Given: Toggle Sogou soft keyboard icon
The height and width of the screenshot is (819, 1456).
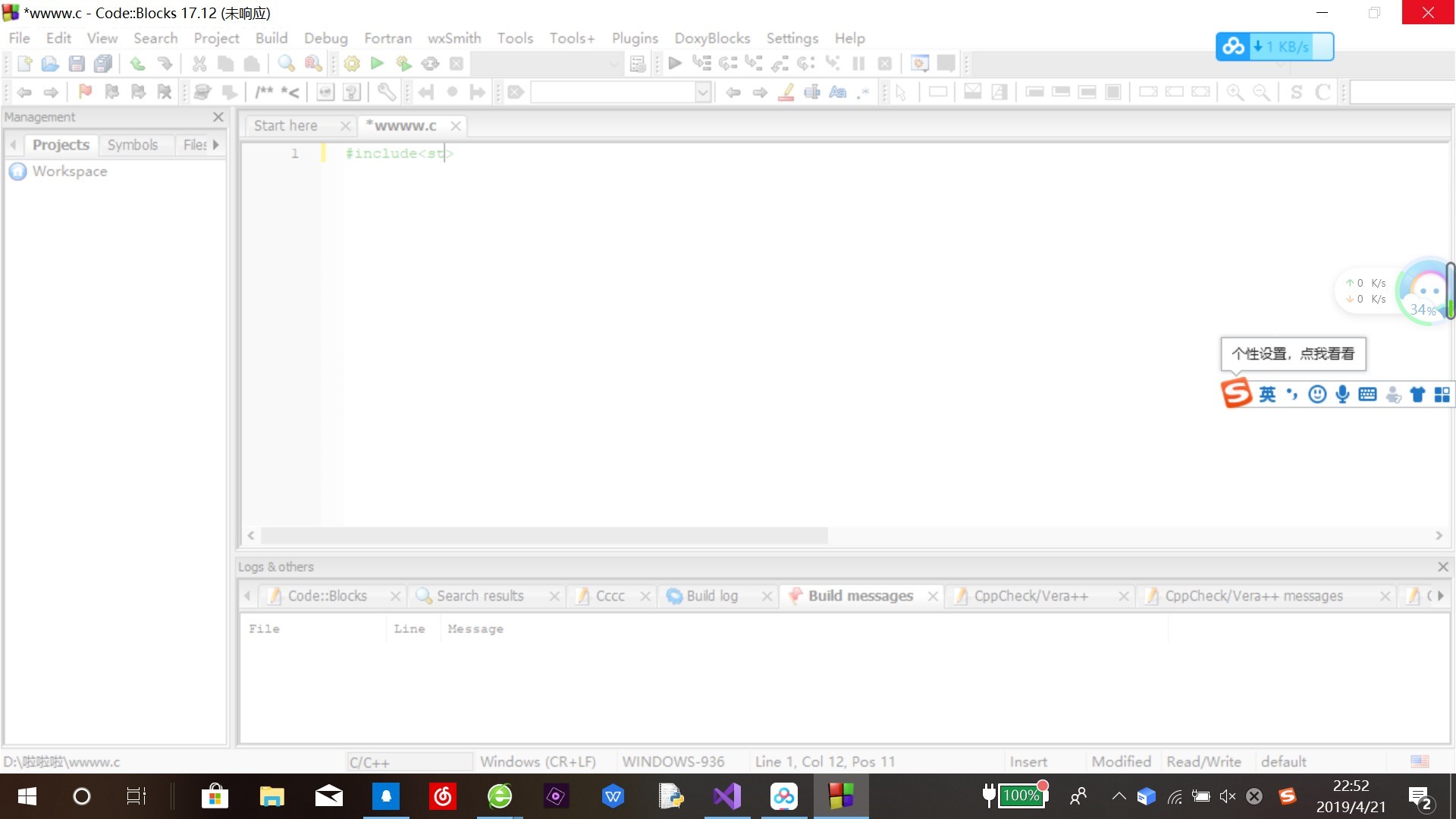Looking at the screenshot, I should [x=1367, y=394].
